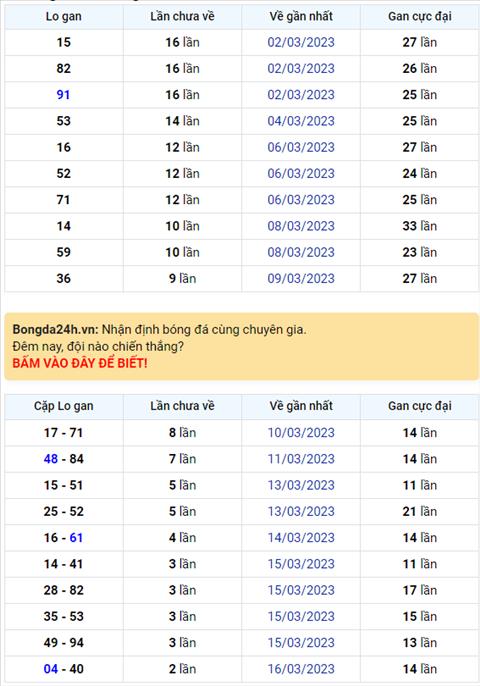Click the 7 lần cell for pair 48 - 84
Viewport: 480px width, 686px height.
click(182, 459)
